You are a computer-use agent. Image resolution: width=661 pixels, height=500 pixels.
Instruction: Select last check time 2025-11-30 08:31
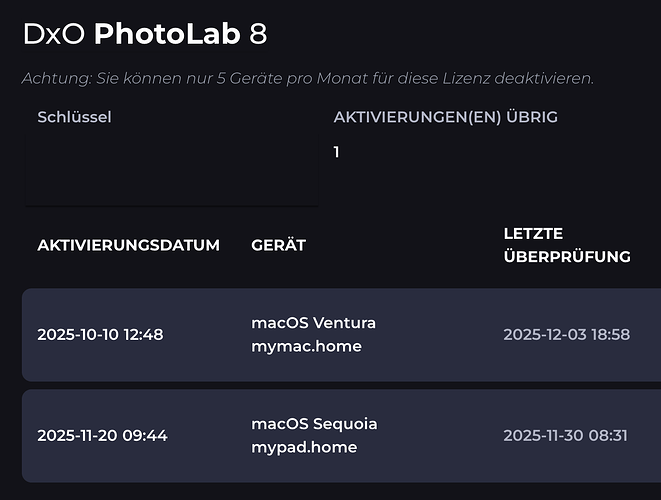click(565, 435)
